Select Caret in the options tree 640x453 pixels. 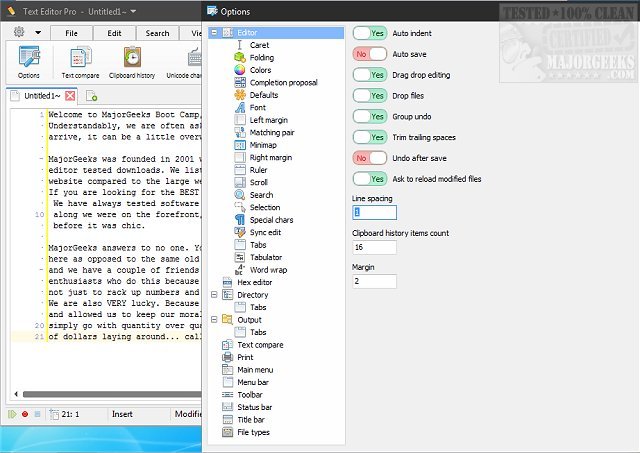pyautogui.click(x=260, y=45)
